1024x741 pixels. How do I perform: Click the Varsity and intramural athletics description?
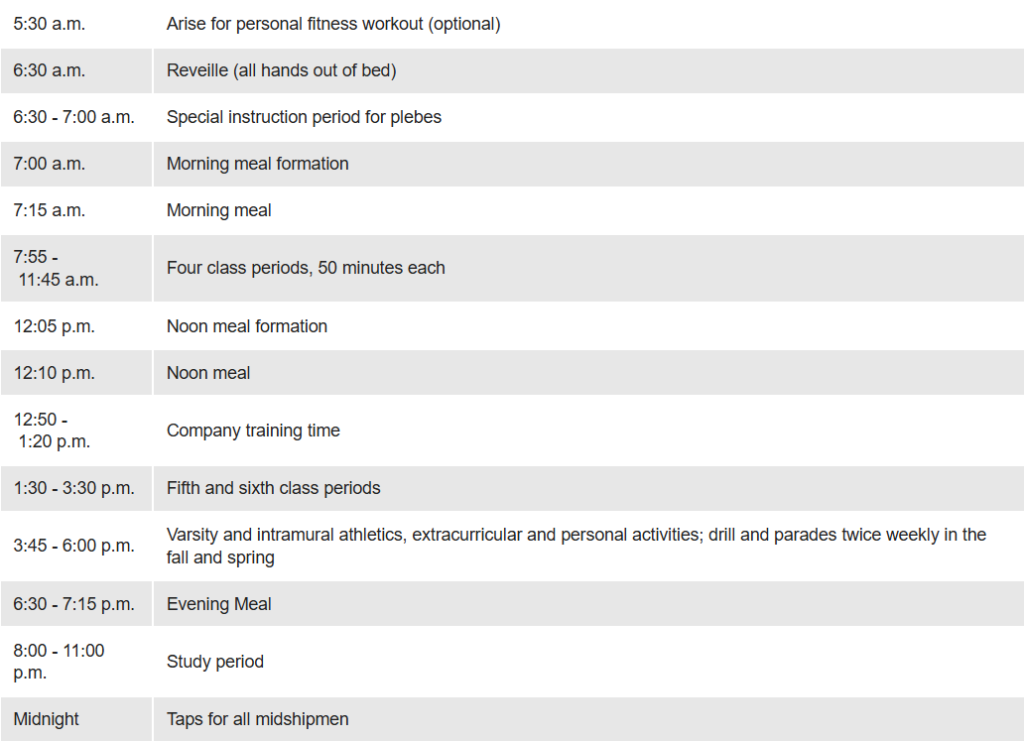(x=576, y=546)
